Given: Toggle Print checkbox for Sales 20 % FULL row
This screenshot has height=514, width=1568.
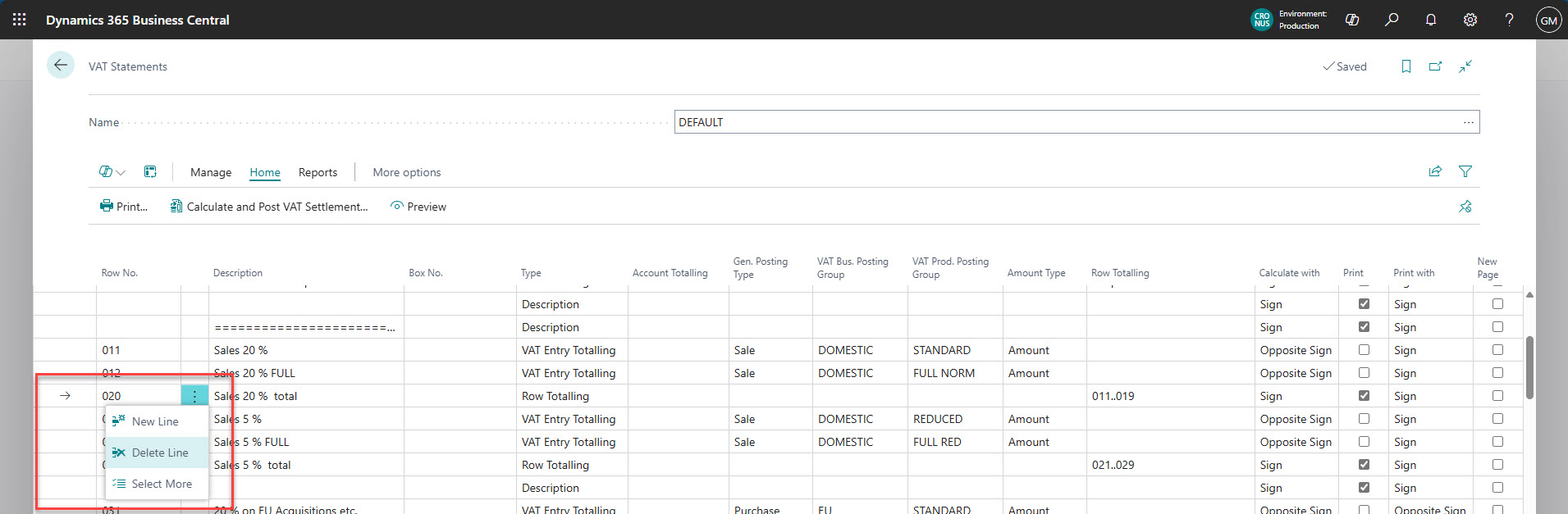Looking at the screenshot, I should point(1364,373).
